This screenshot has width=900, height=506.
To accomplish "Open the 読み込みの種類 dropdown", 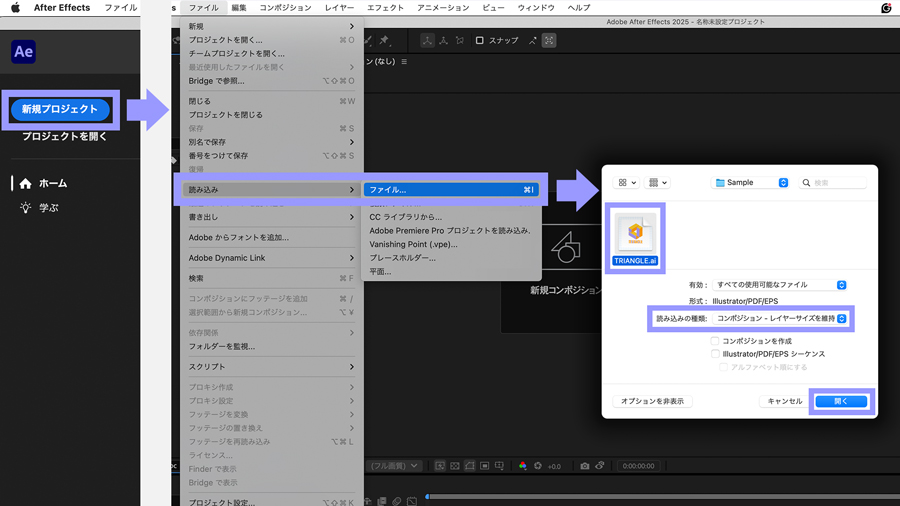I will click(779, 318).
